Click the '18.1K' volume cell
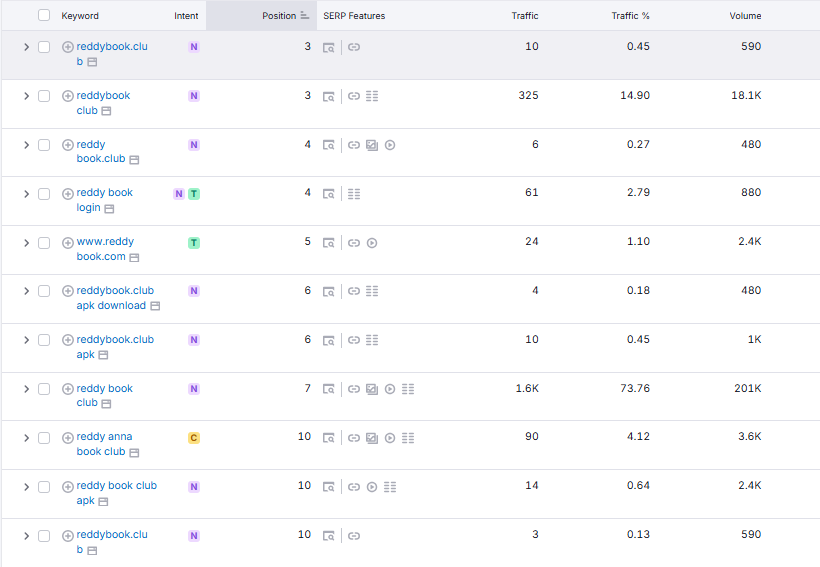The height and width of the screenshot is (567, 820). 746,95
